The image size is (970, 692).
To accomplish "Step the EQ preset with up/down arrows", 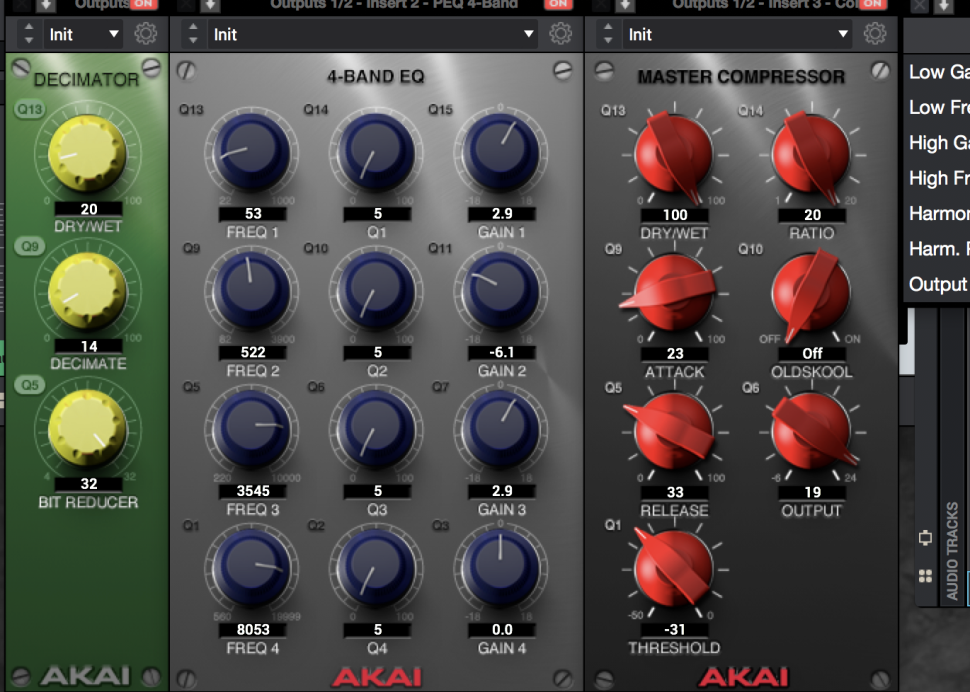I will click(194, 34).
